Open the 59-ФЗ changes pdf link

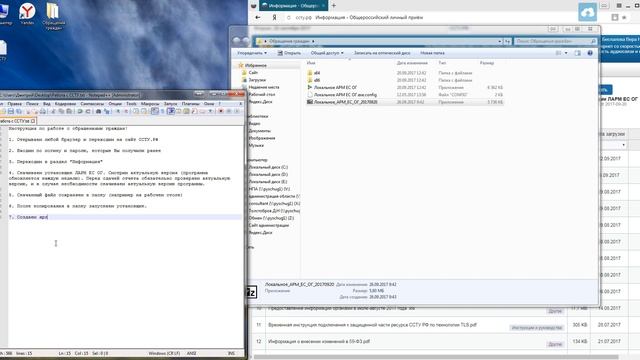coord(319,341)
